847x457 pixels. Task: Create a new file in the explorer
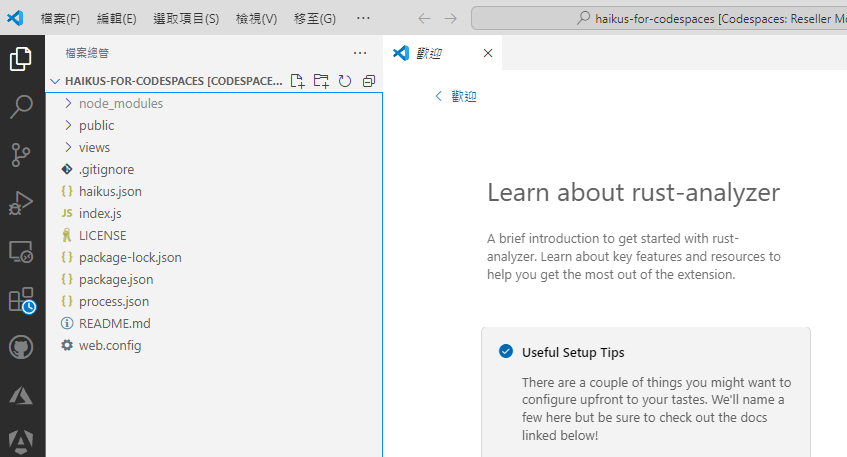pos(297,81)
